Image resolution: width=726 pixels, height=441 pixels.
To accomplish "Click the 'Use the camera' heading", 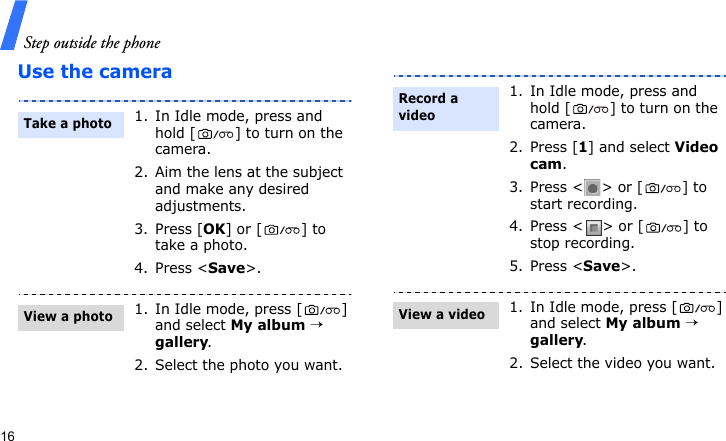I will pos(95,72).
